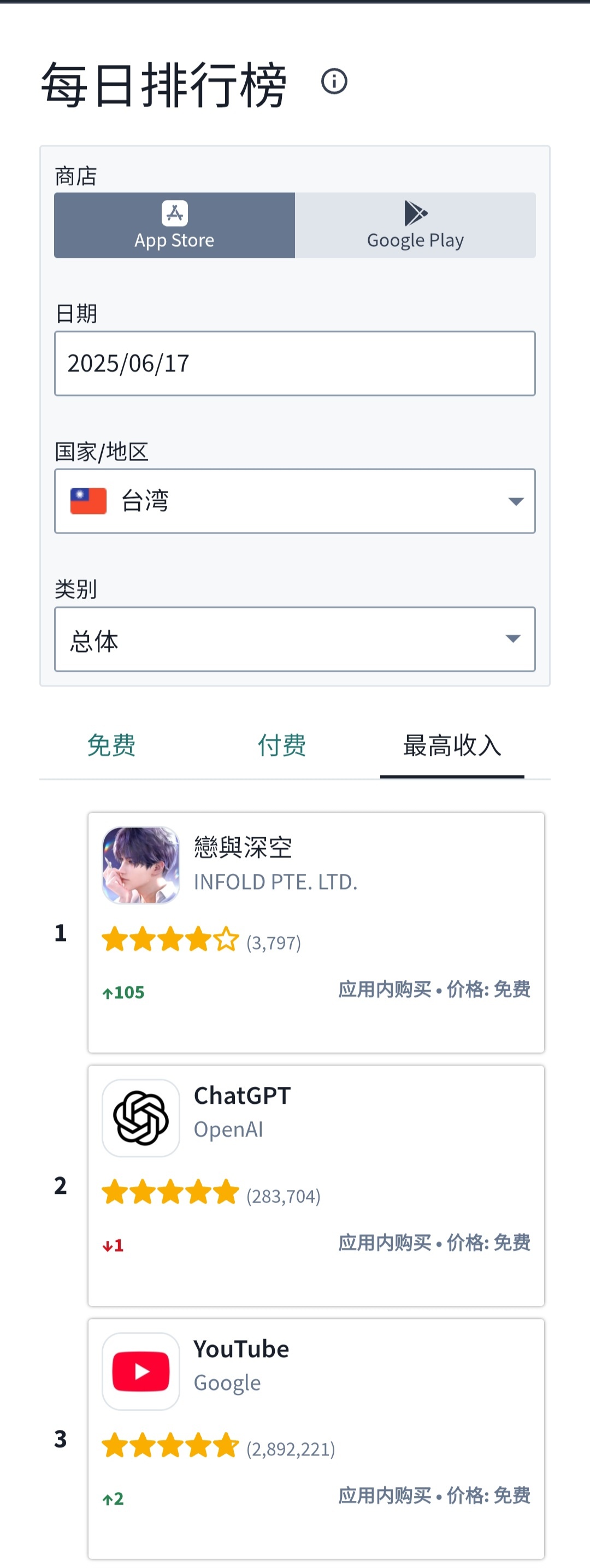590x1568 pixels.
Task: Select the App Store icon
Action: coord(175,213)
